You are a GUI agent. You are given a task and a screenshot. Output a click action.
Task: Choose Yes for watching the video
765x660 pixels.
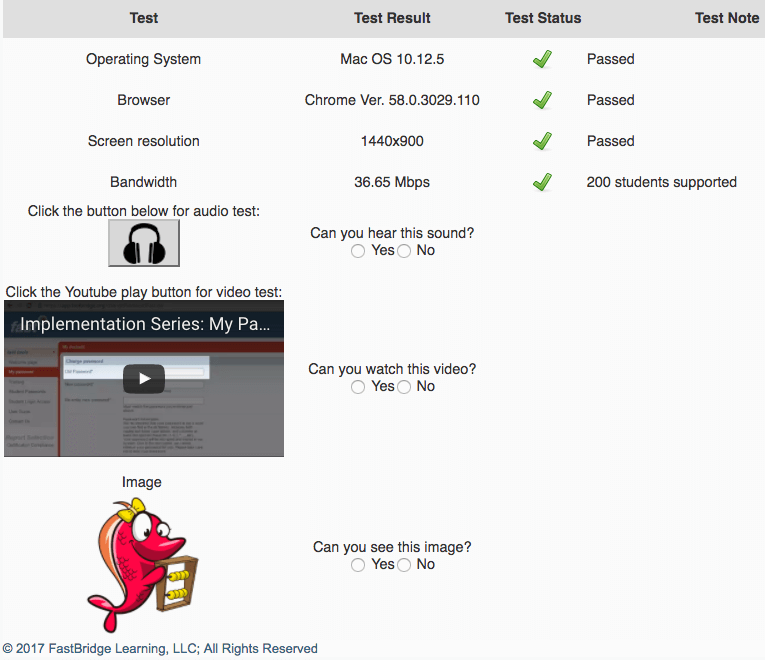click(358, 387)
